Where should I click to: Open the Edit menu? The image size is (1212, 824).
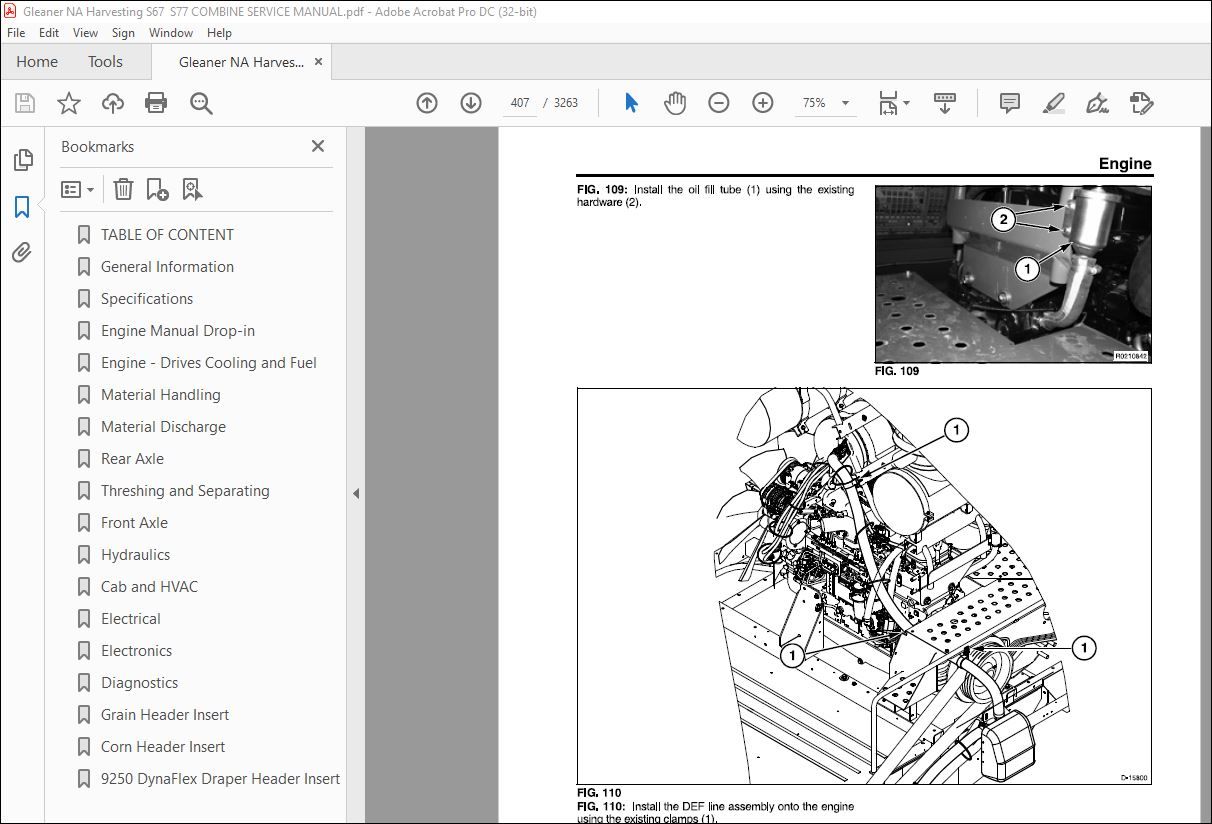click(x=48, y=32)
